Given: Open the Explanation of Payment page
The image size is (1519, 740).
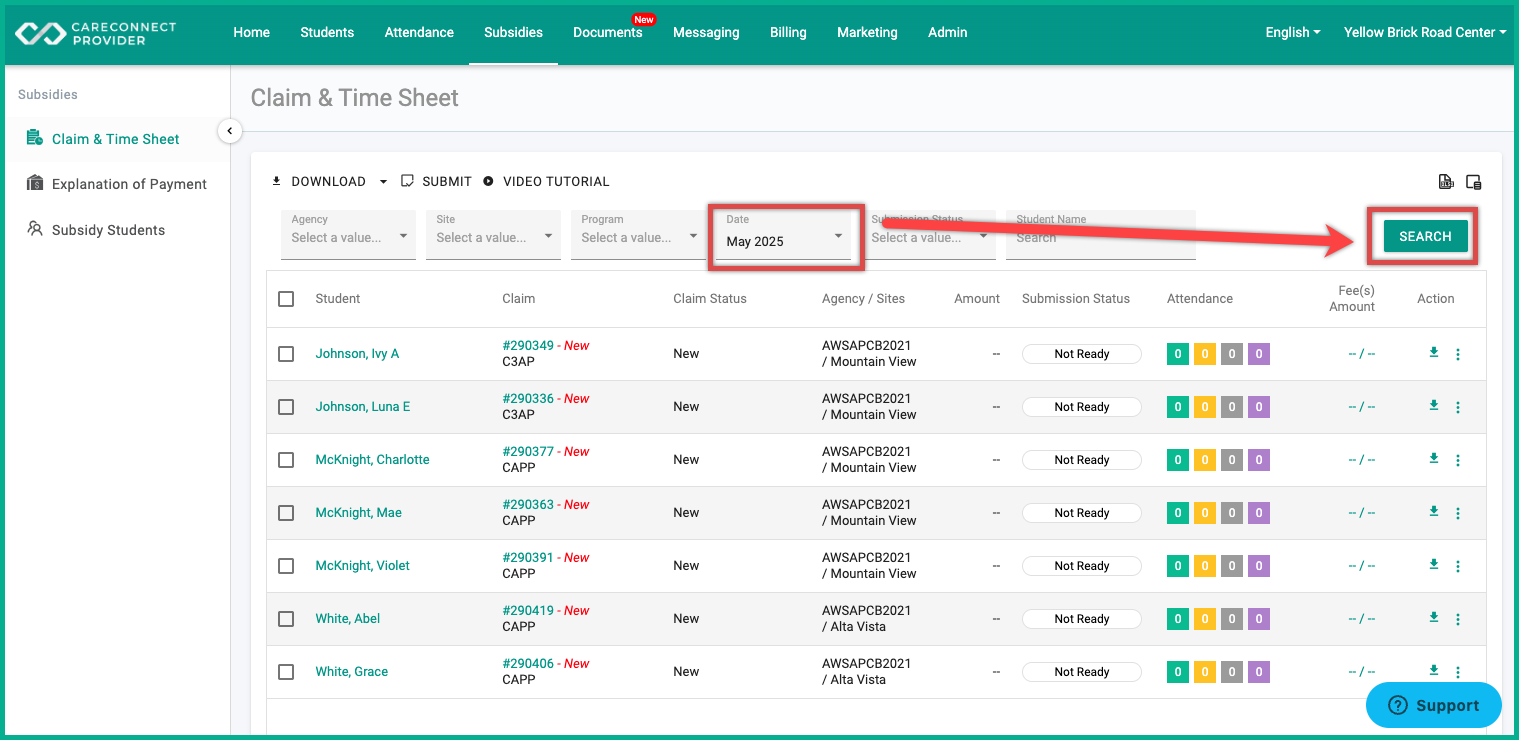Looking at the screenshot, I should [x=129, y=184].
